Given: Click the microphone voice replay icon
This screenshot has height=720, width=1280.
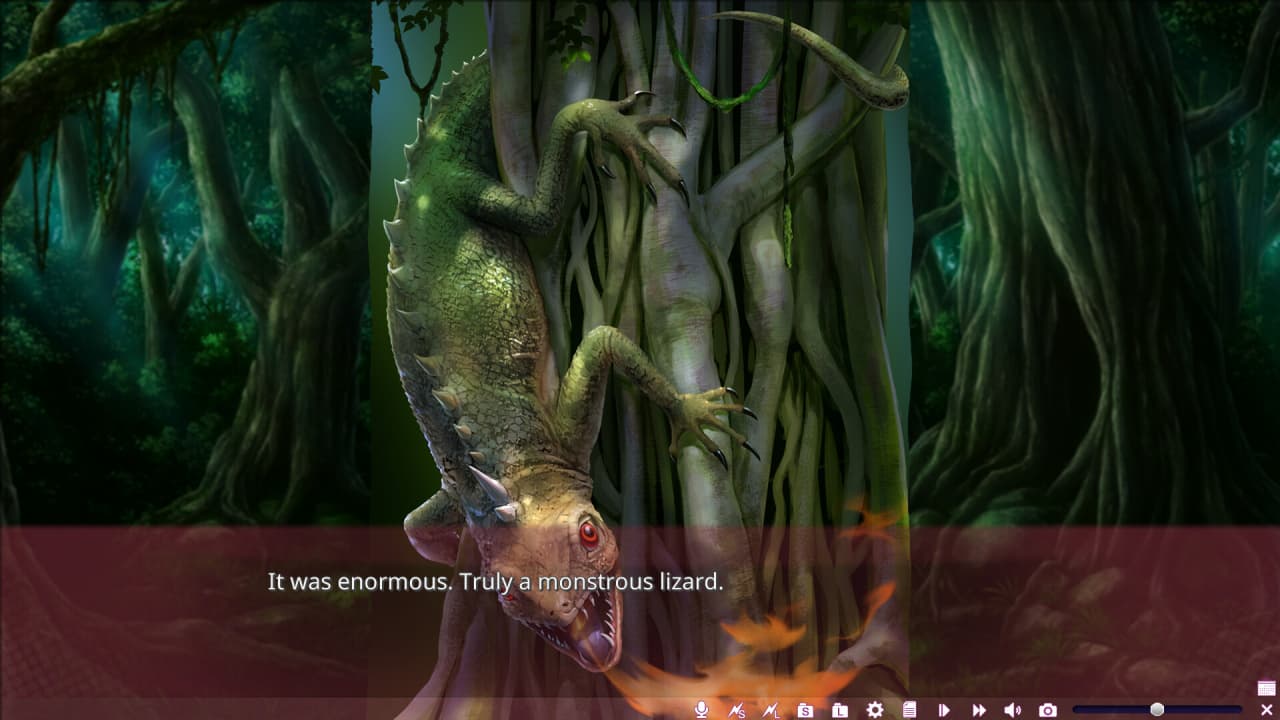Looking at the screenshot, I should tap(701, 710).
